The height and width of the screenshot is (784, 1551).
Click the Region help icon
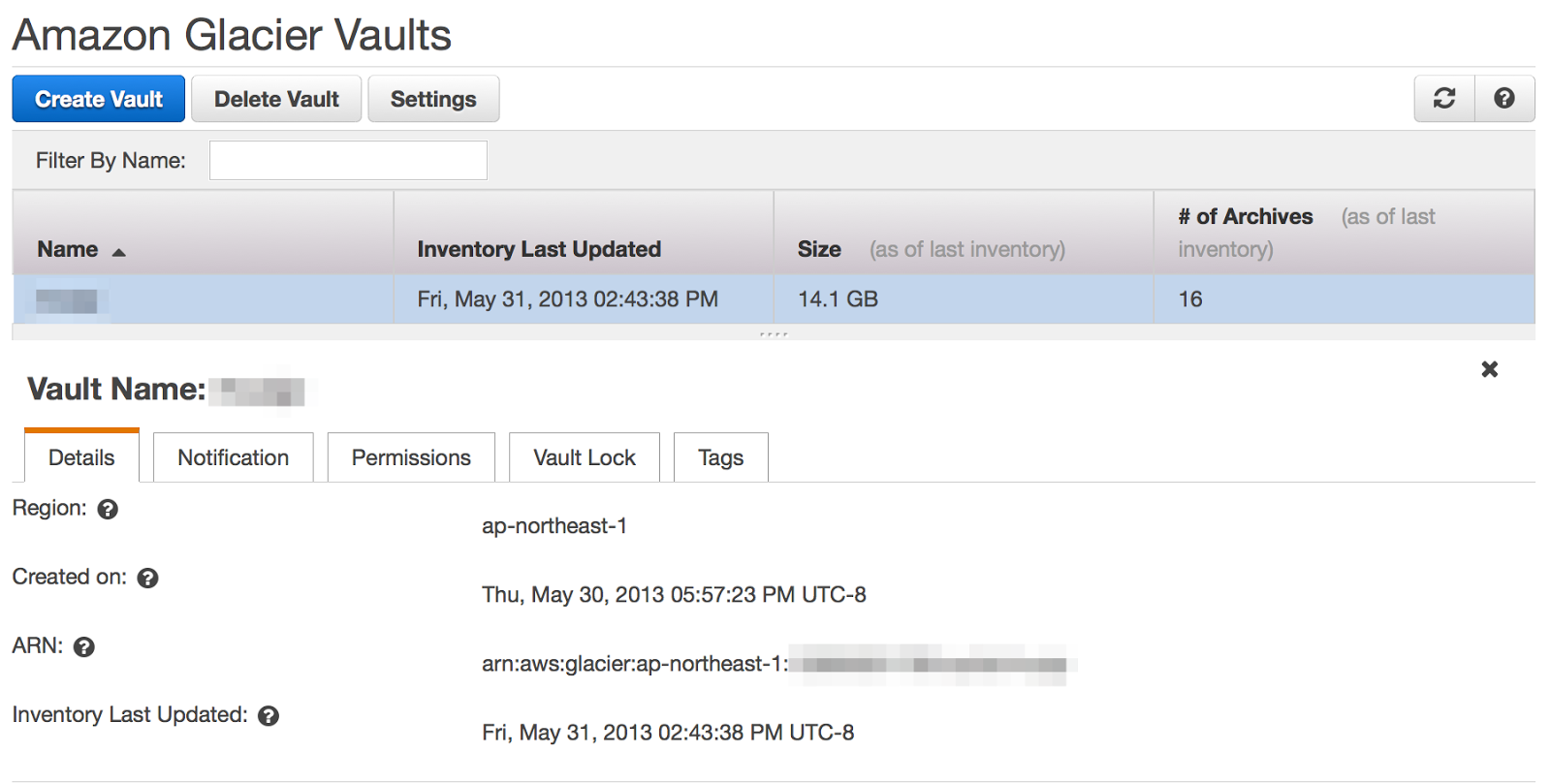tap(108, 510)
